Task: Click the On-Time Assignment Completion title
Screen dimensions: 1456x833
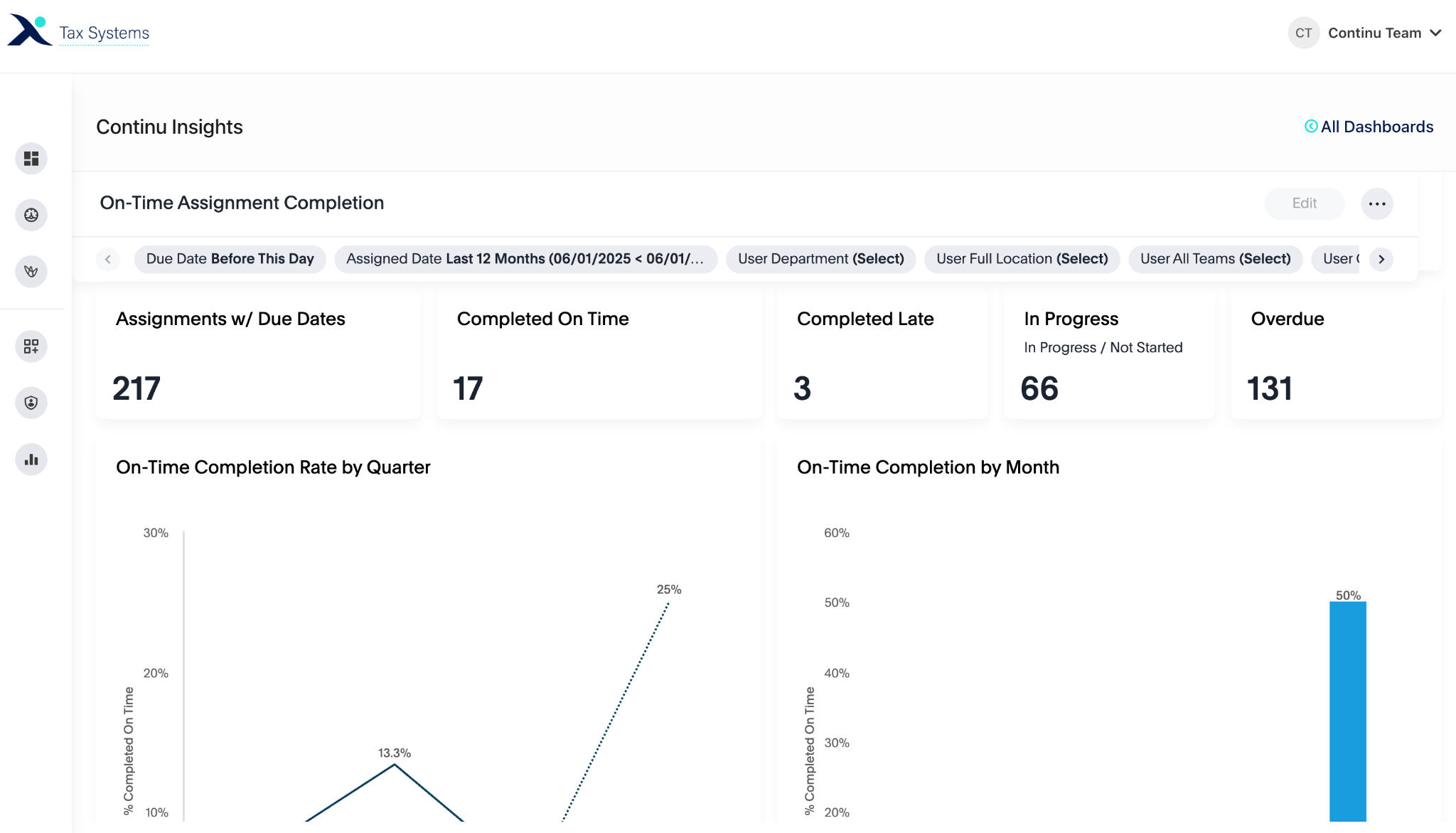Action: (242, 203)
